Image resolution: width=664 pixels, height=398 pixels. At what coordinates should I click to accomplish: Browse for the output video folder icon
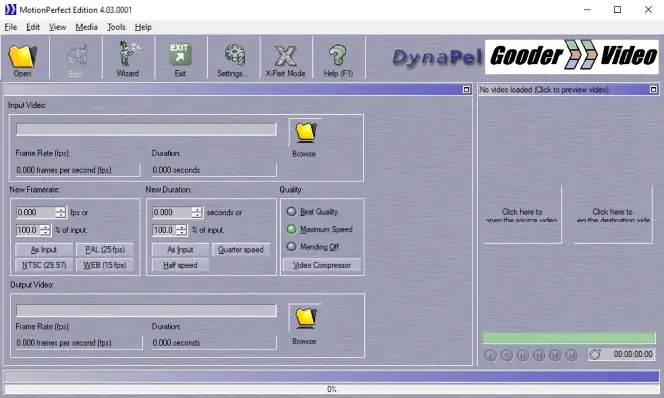(305, 318)
